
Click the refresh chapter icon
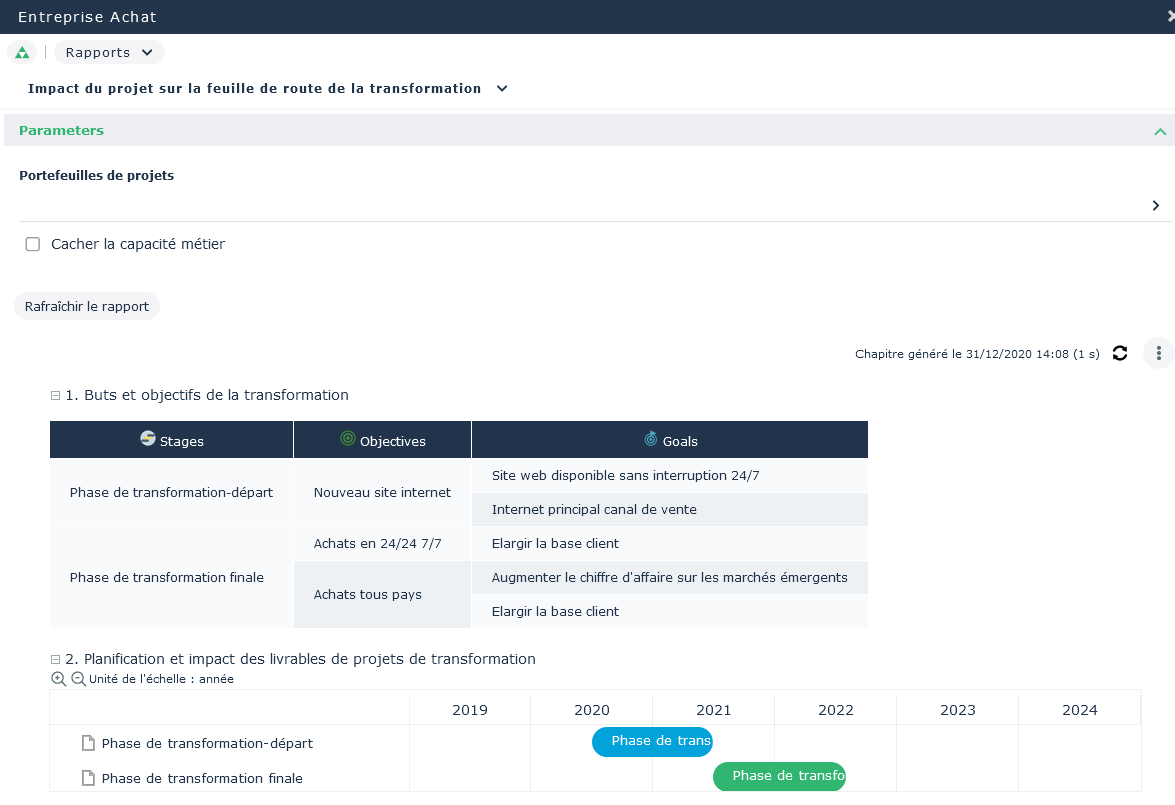coord(1120,353)
